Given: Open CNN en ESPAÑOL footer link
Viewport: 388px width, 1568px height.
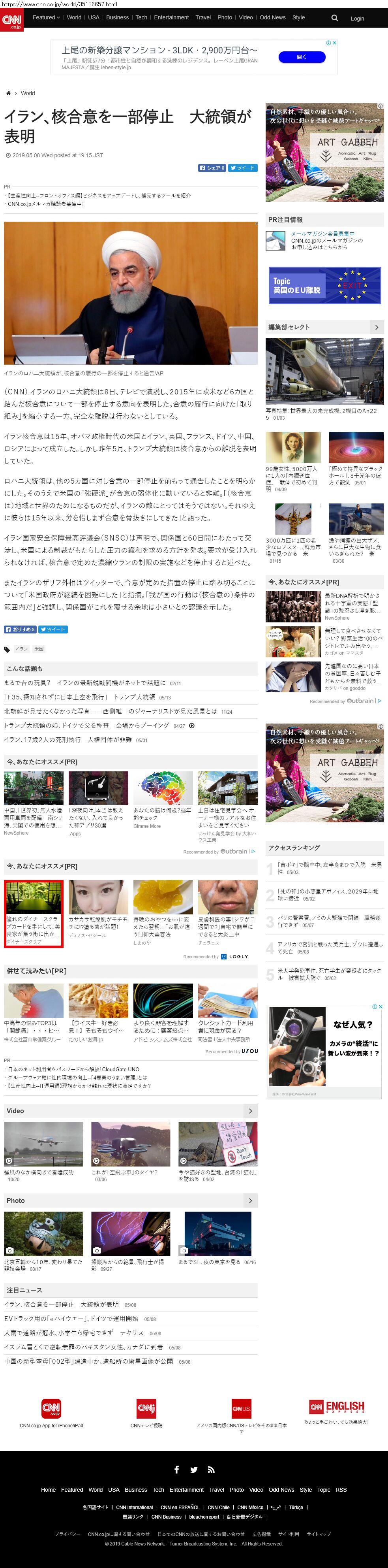Looking at the screenshot, I should point(180,1508).
